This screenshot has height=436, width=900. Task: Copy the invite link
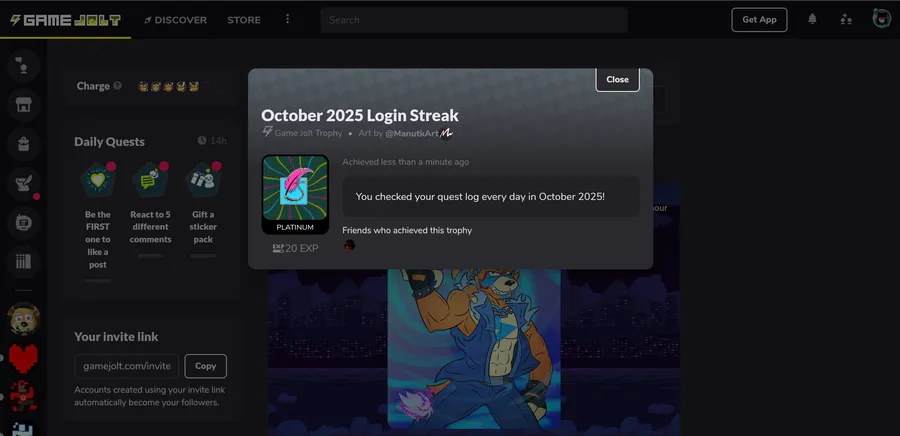pos(205,366)
